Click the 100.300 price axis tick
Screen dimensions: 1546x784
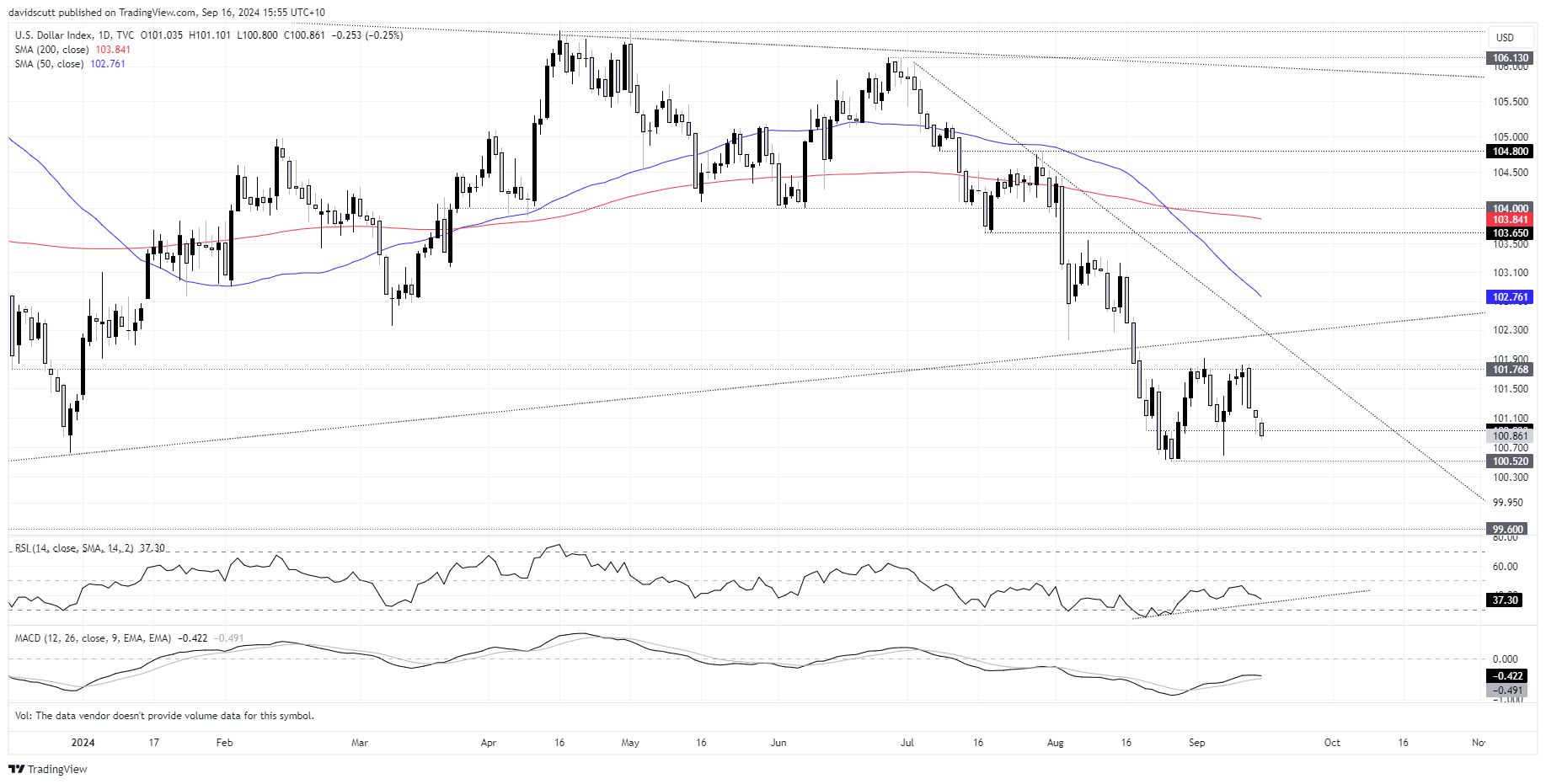click(1510, 477)
